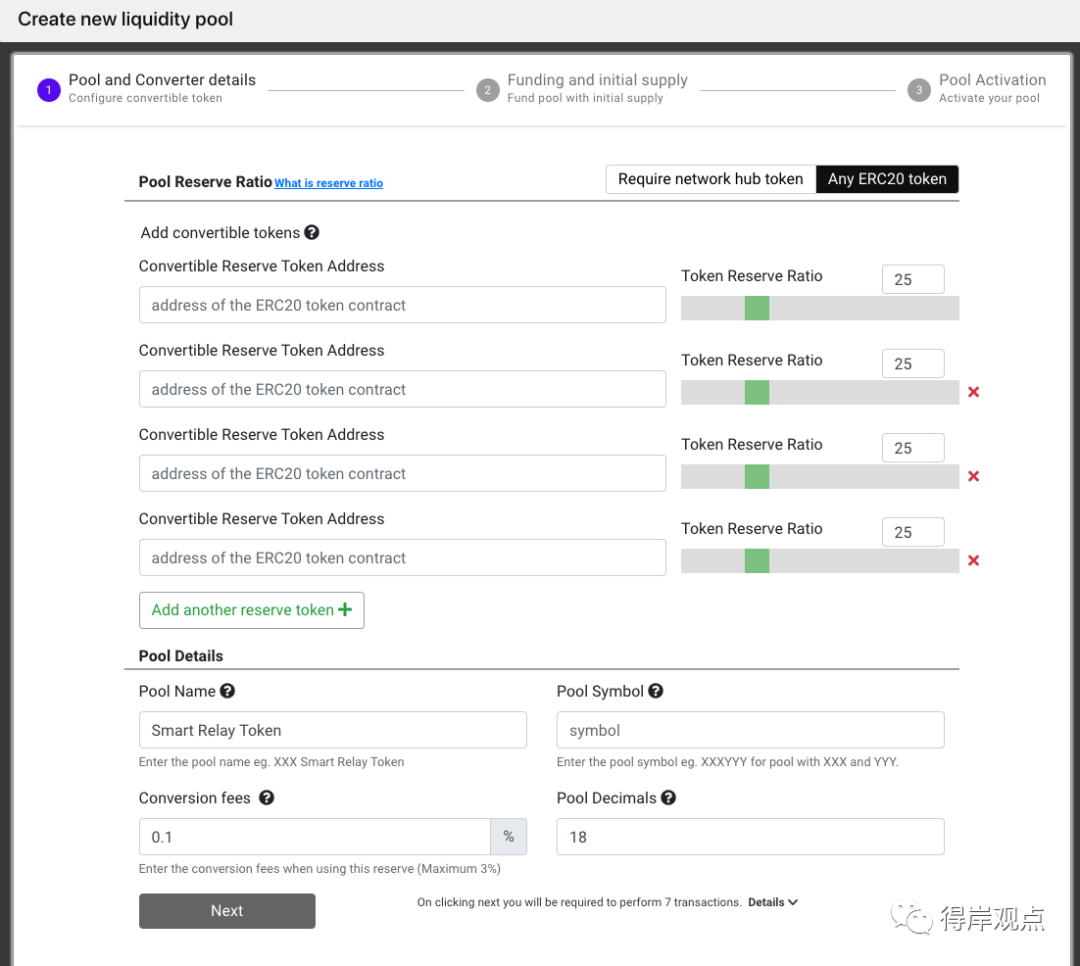Image resolution: width=1080 pixels, height=966 pixels.
Task: Click Add another reserve token button
Action: pyautogui.click(x=251, y=610)
